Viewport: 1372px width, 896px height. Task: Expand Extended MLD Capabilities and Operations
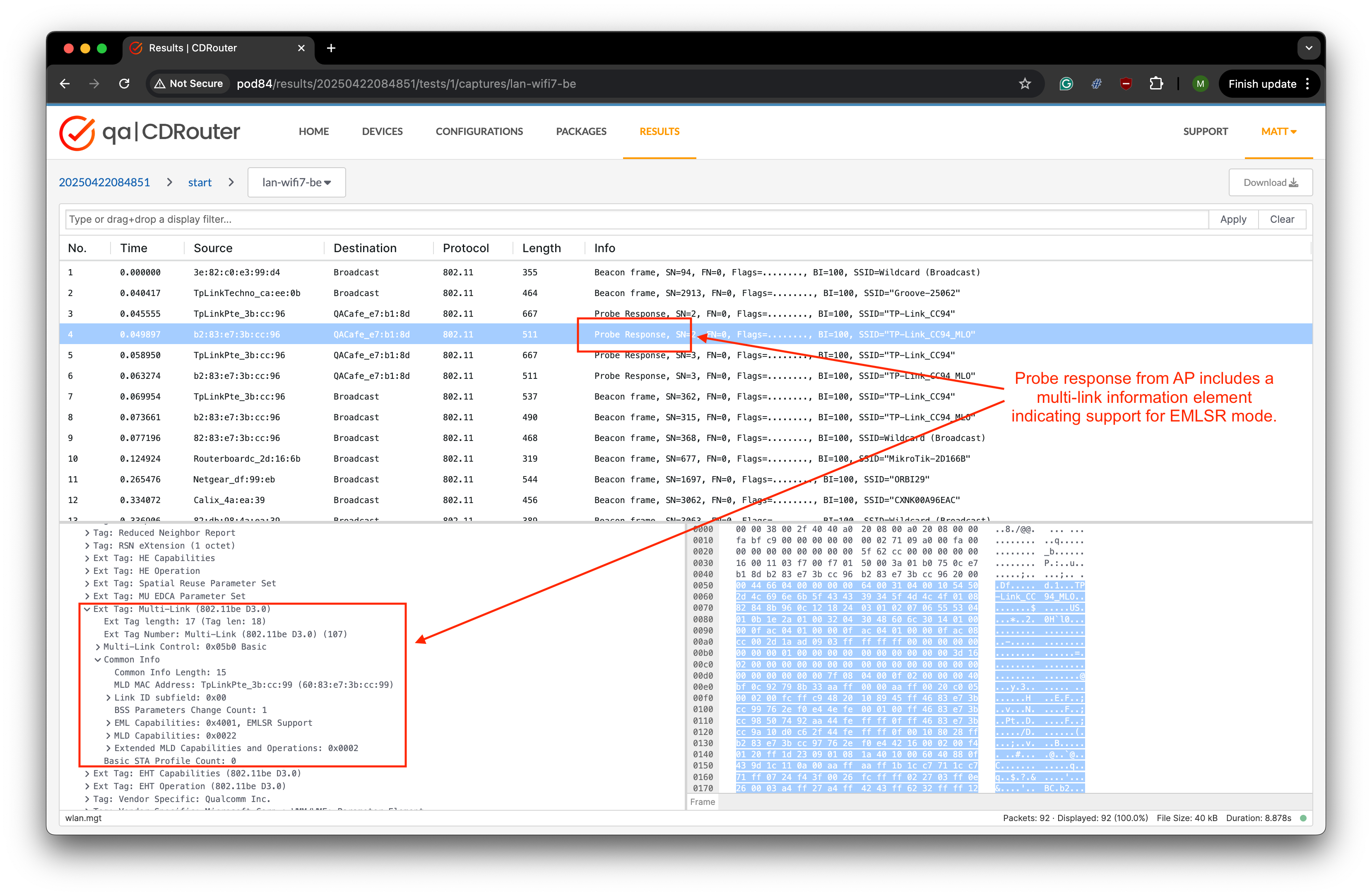coord(108,749)
